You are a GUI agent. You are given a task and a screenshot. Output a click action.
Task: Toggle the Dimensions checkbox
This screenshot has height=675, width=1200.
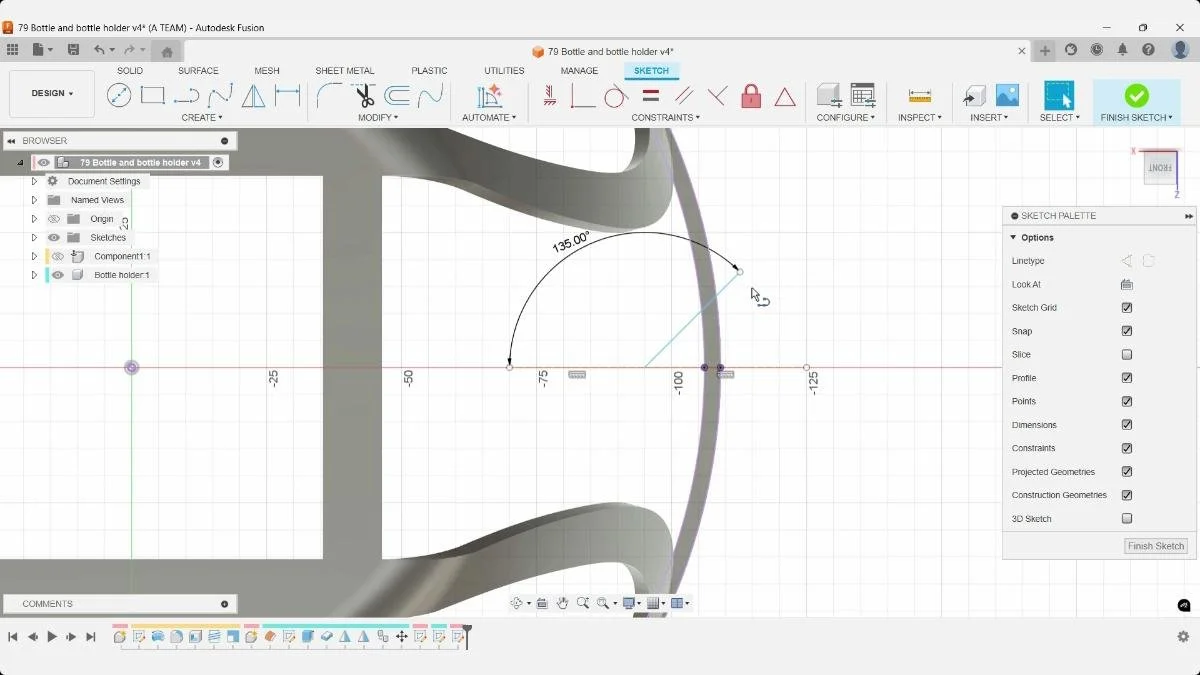coord(1127,425)
